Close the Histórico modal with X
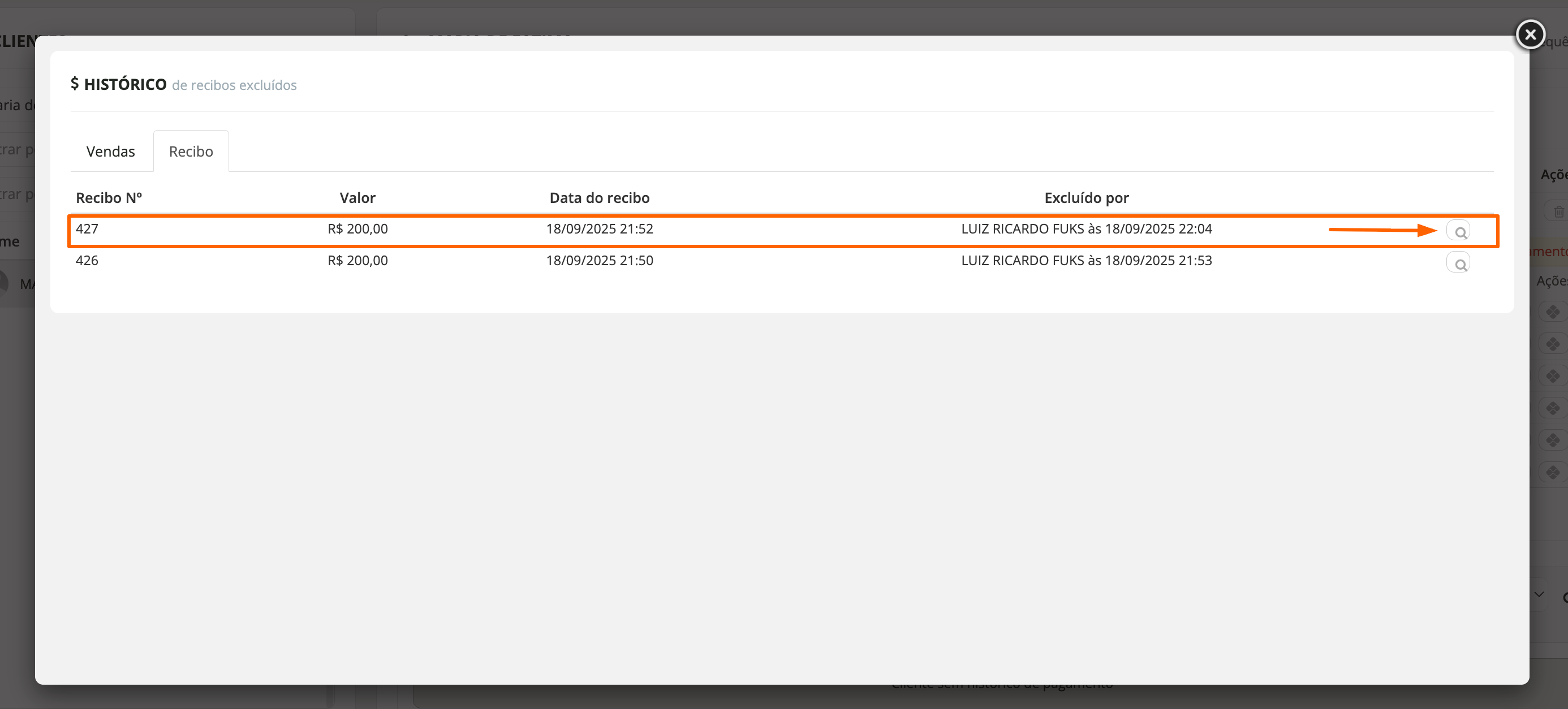Viewport: 1568px width, 709px height. (1530, 34)
